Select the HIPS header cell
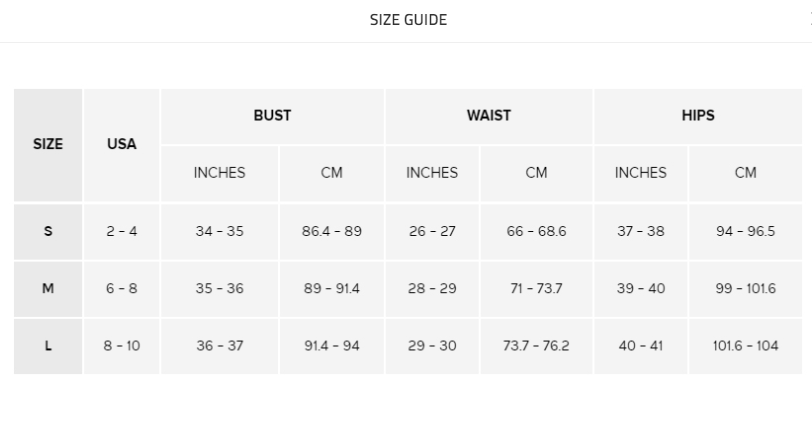This screenshot has height=425, width=812. pos(698,116)
